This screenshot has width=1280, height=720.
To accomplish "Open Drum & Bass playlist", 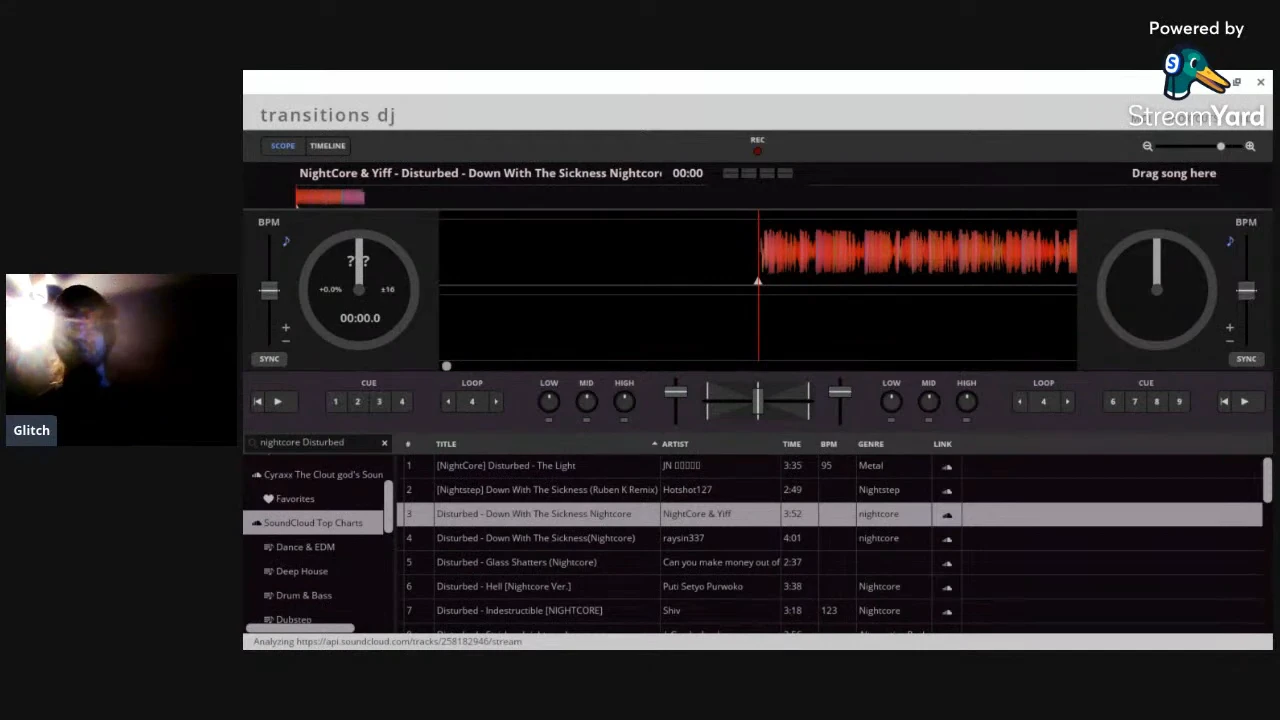I will tap(298, 595).
